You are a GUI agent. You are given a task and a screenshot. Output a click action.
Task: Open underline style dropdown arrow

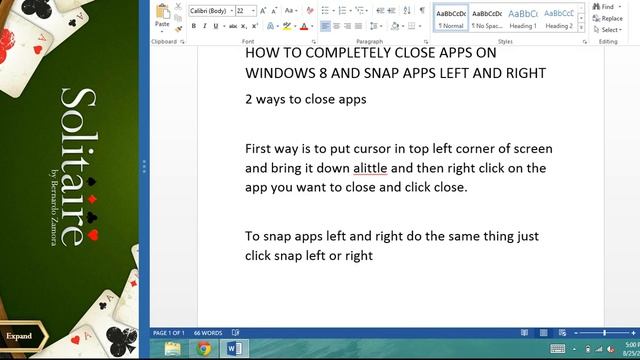224,27
